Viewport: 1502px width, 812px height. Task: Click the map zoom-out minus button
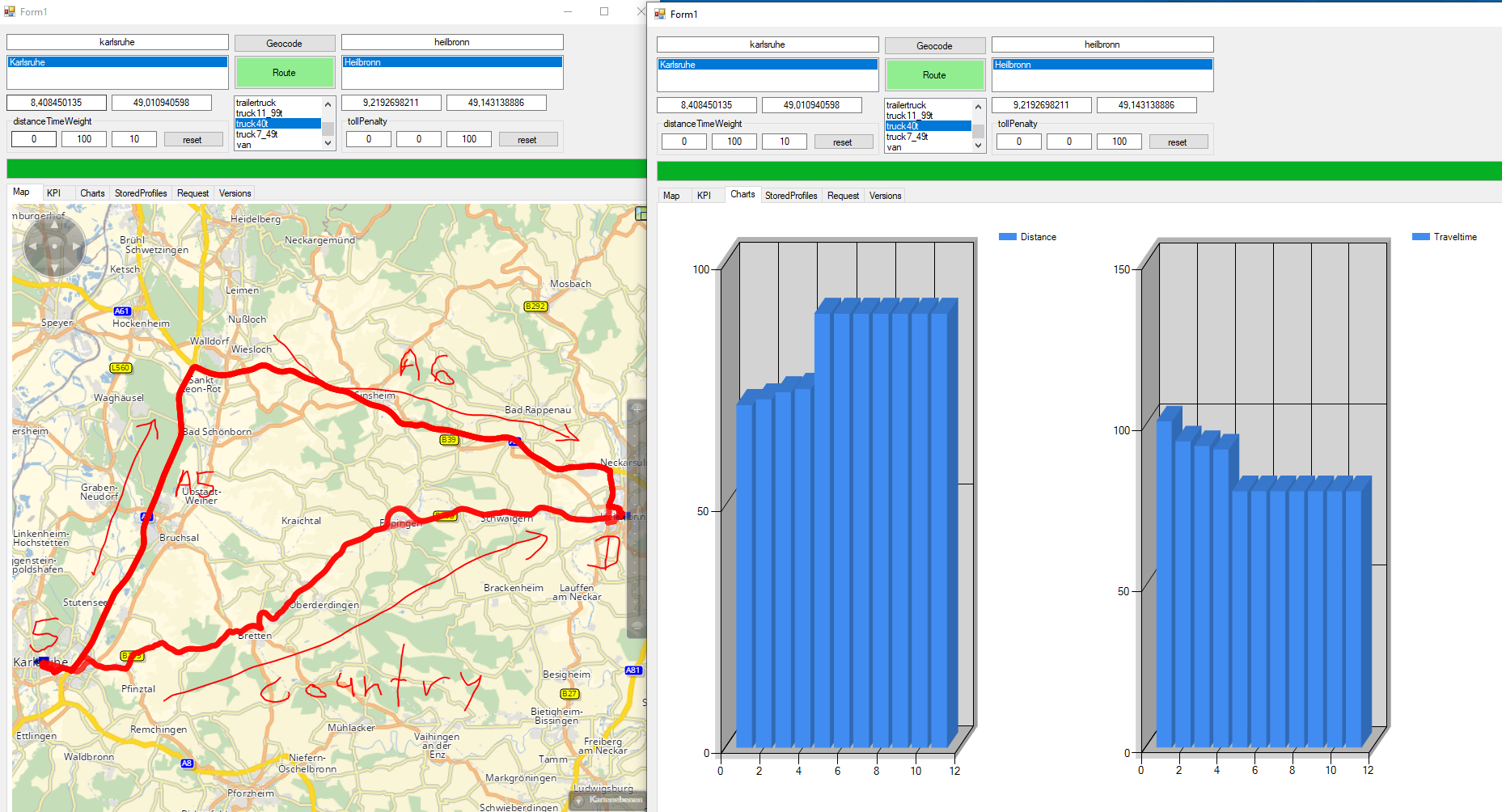tap(637, 627)
